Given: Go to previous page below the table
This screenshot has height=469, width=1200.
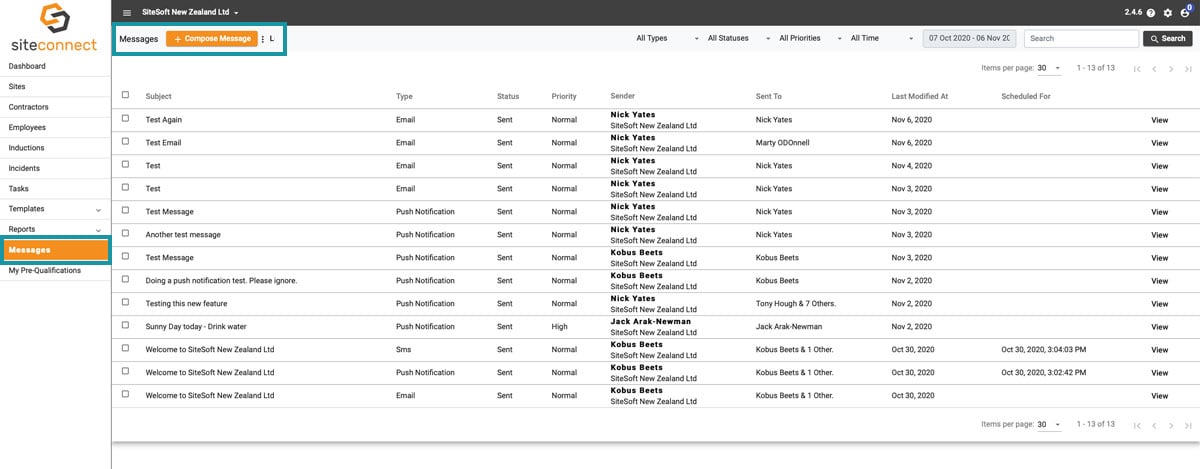Looking at the screenshot, I should (1154, 424).
